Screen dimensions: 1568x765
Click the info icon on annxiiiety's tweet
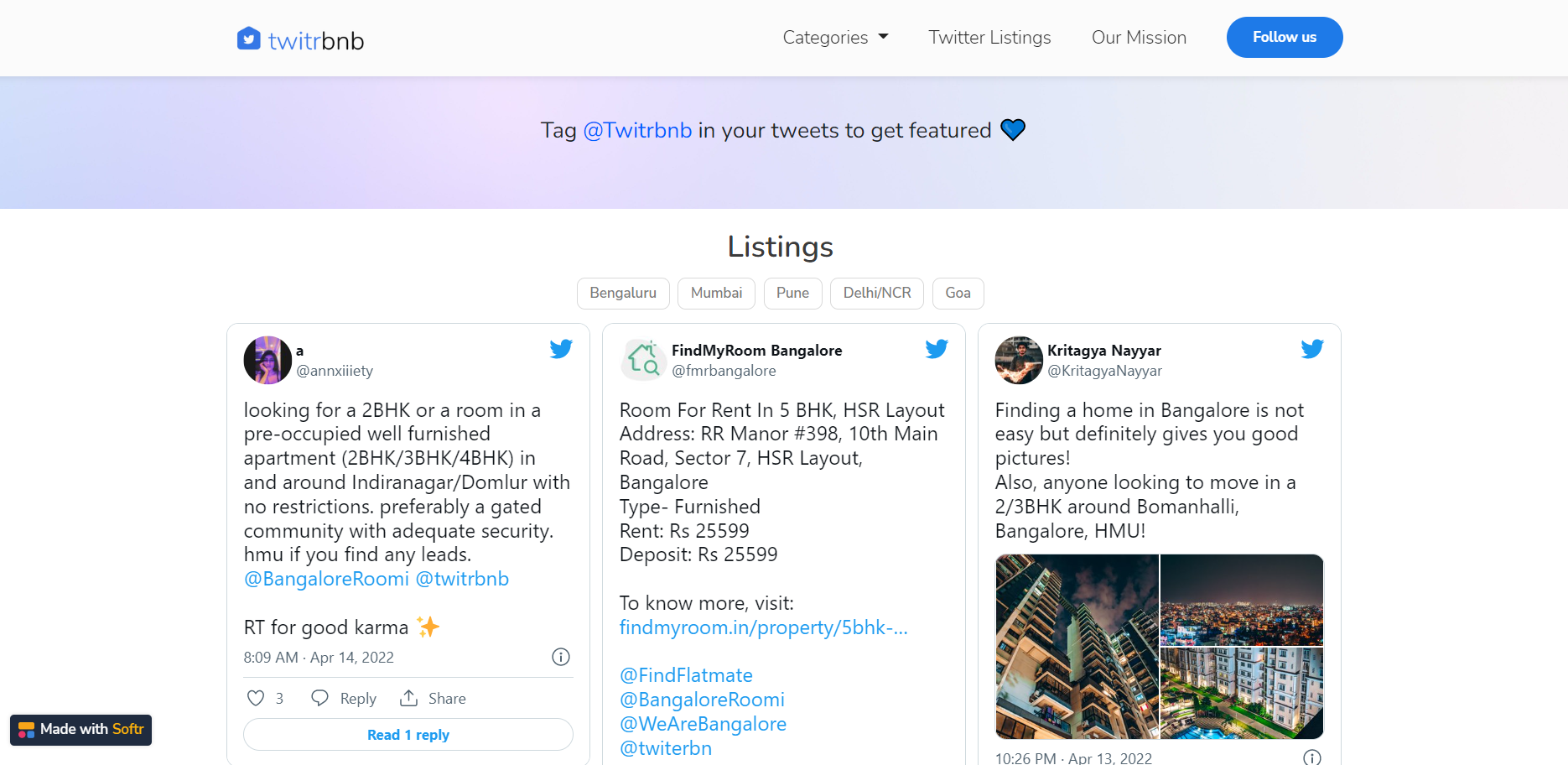(560, 657)
